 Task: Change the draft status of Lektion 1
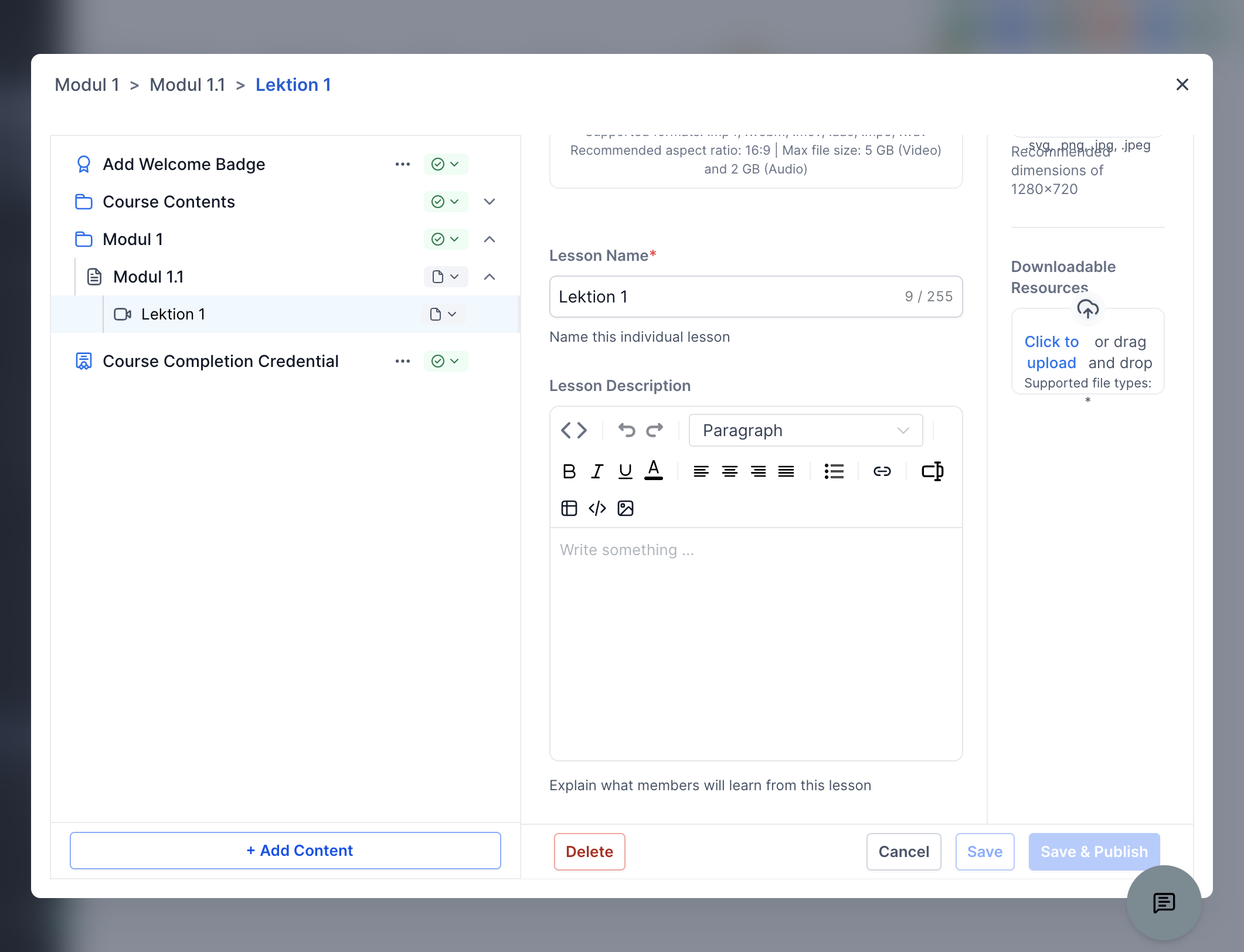pos(443,314)
